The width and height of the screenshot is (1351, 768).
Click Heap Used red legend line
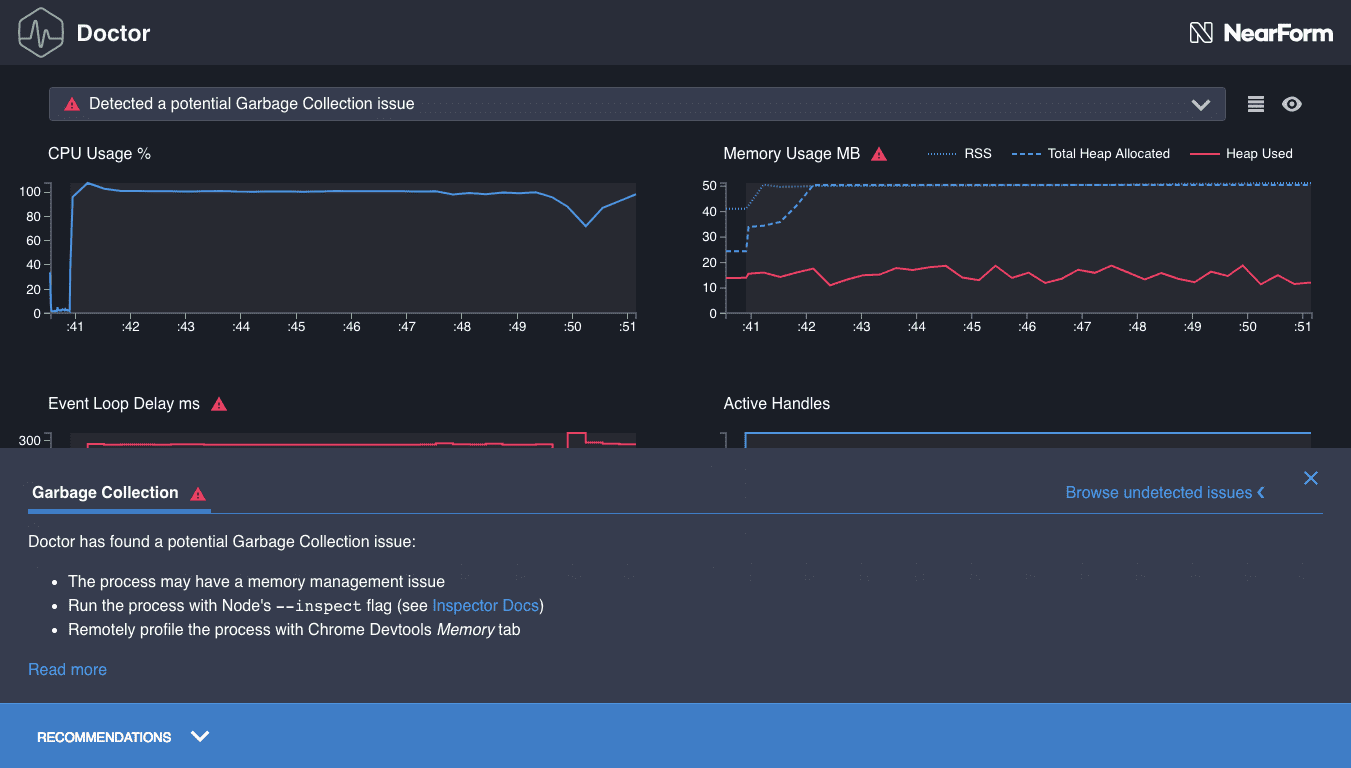point(1205,154)
